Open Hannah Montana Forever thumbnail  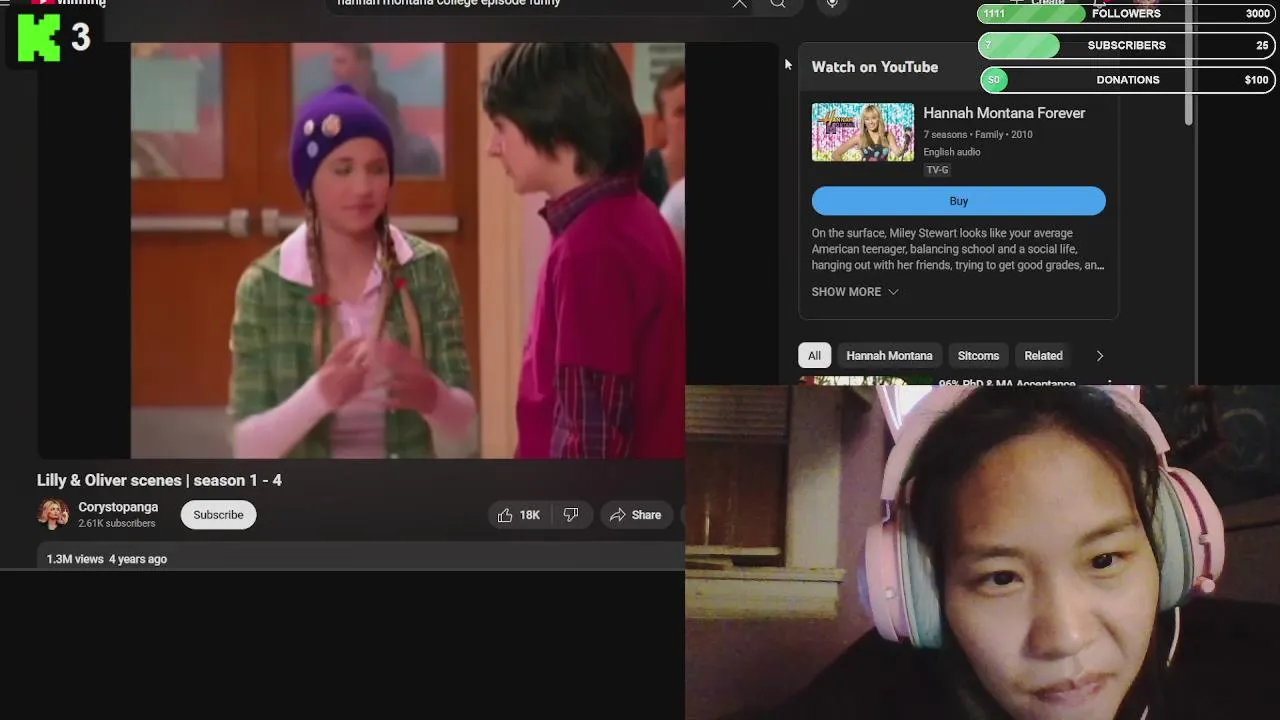[862, 132]
